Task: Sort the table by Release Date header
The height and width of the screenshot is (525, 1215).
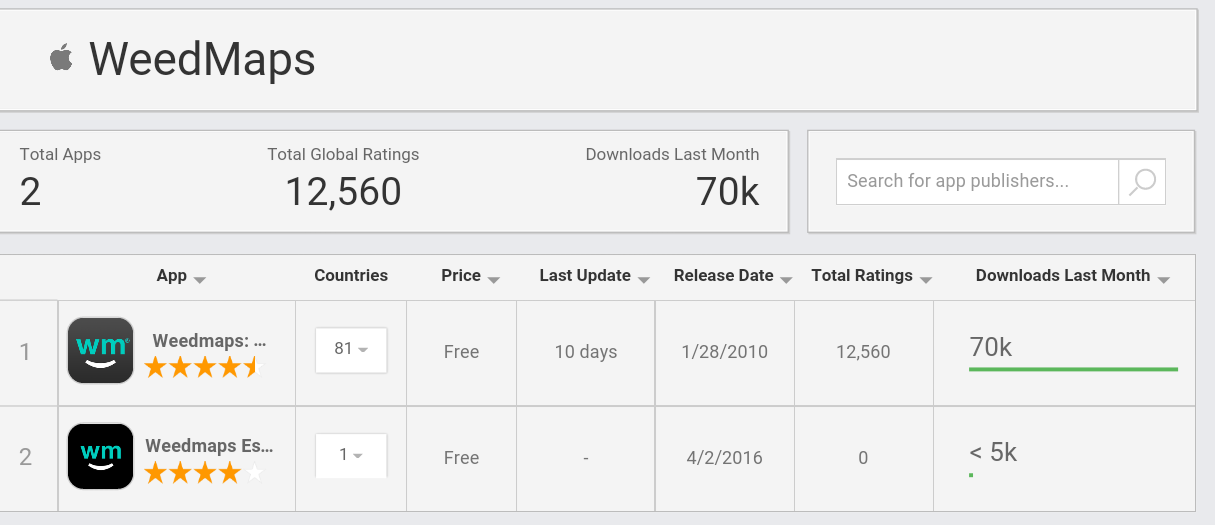Action: click(723, 276)
